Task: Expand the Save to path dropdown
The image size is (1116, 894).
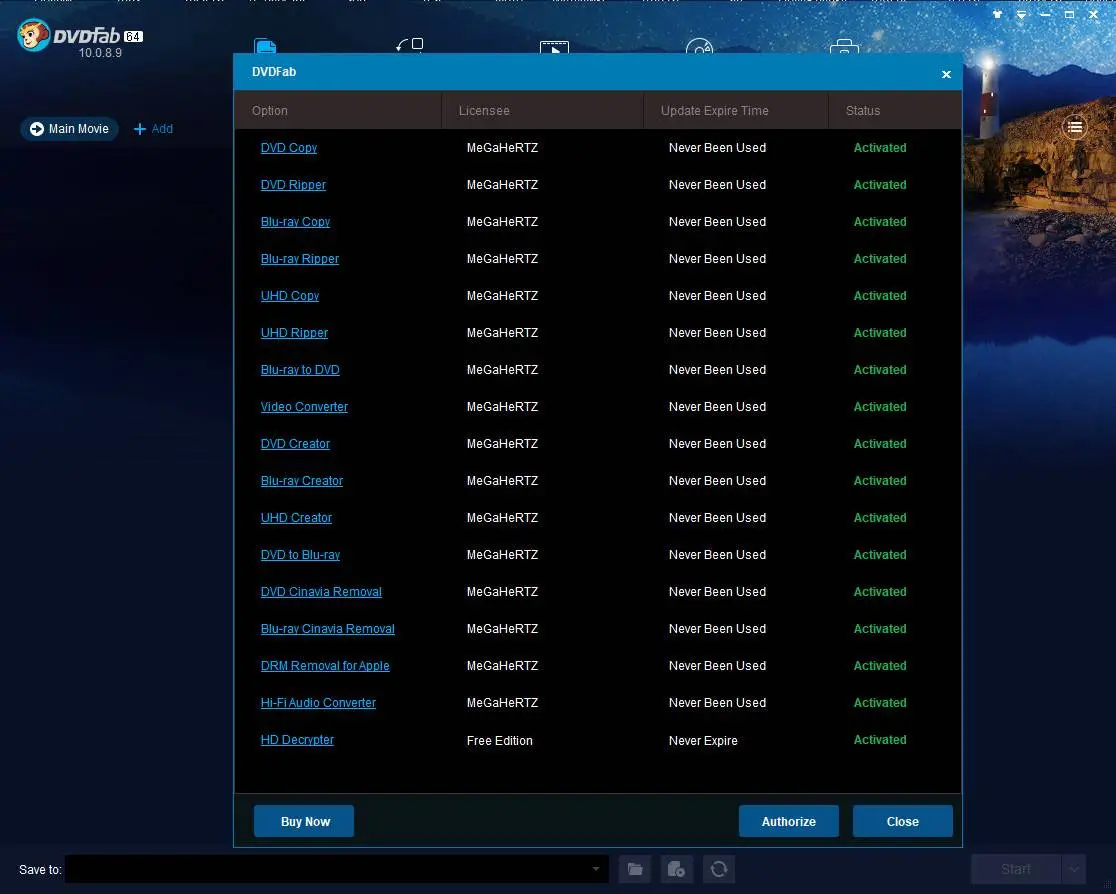Action: click(596, 869)
